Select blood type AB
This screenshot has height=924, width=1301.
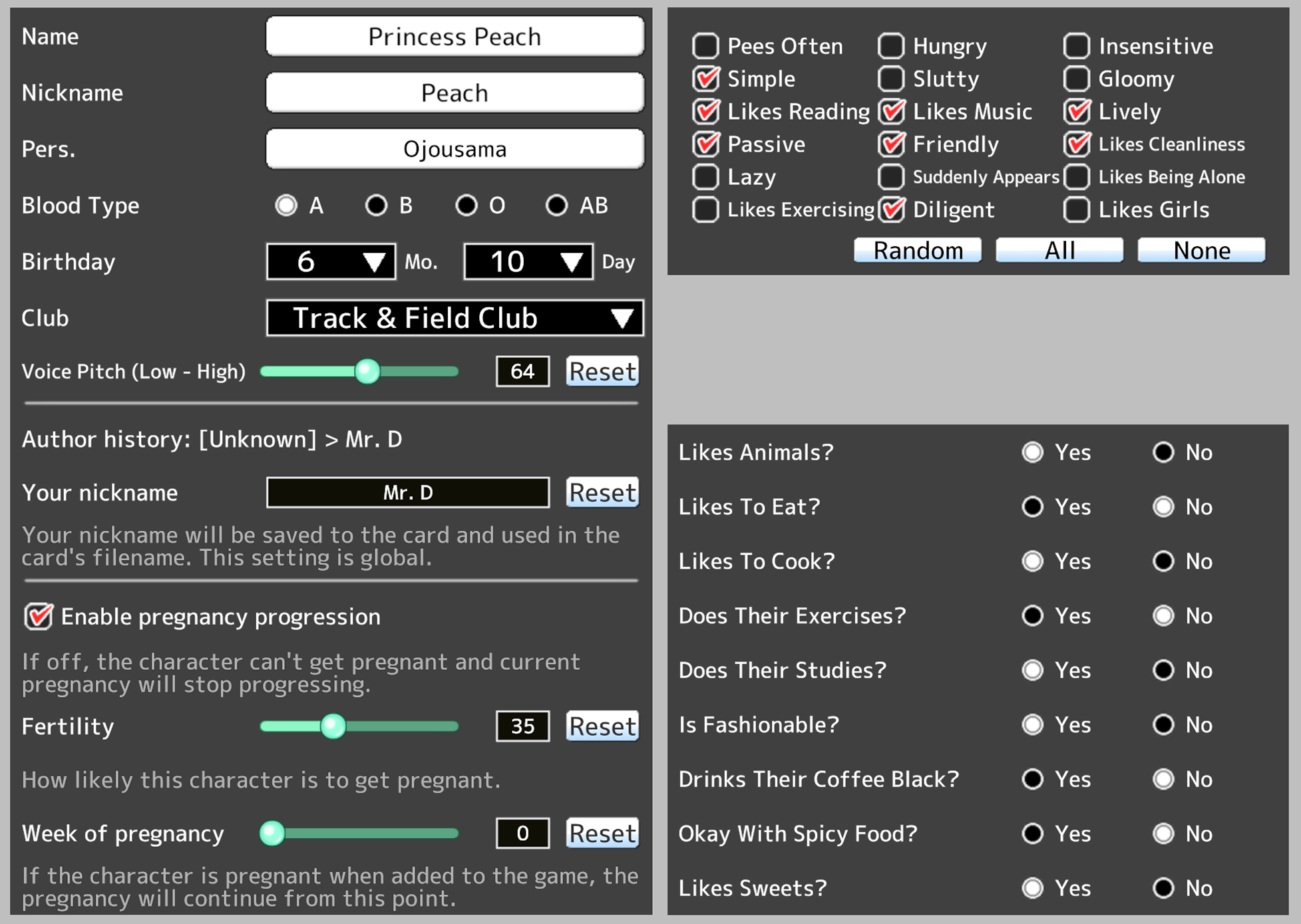pos(556,206)
